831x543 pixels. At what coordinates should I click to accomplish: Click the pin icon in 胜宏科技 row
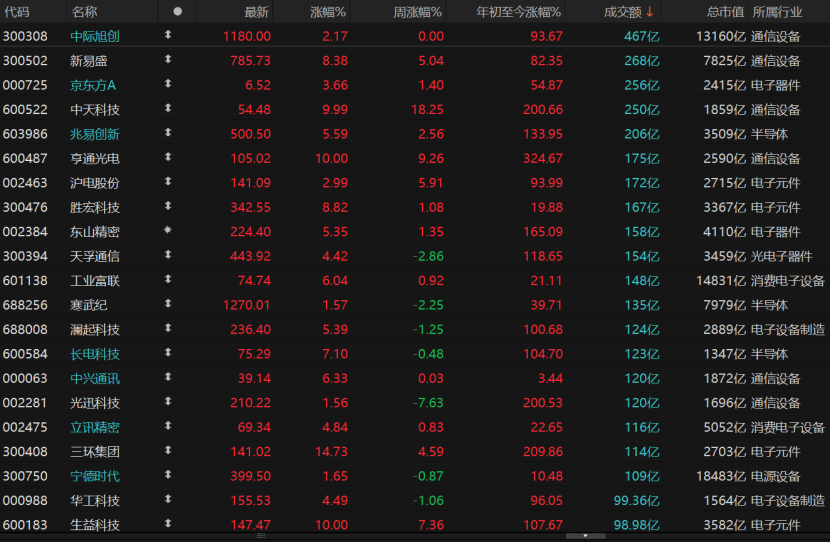[x=168, y=206]
